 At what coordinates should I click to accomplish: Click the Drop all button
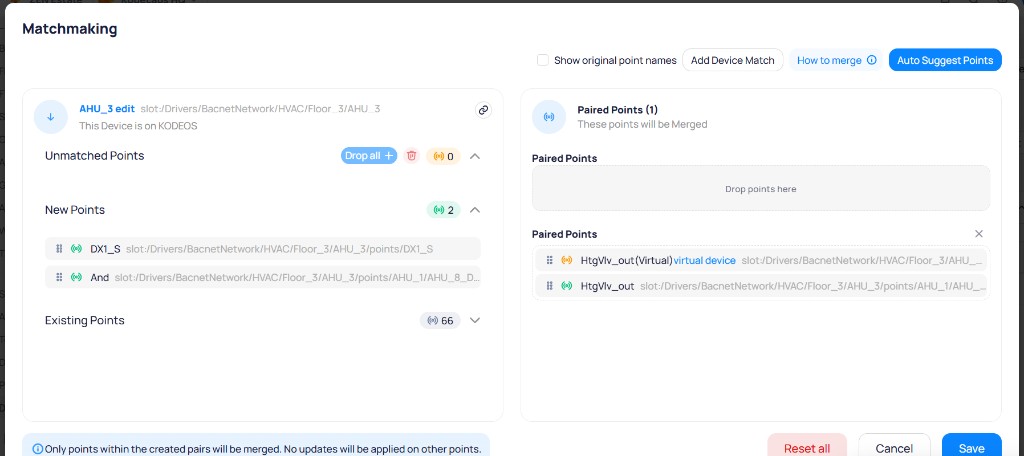click(x=369, y=155)
